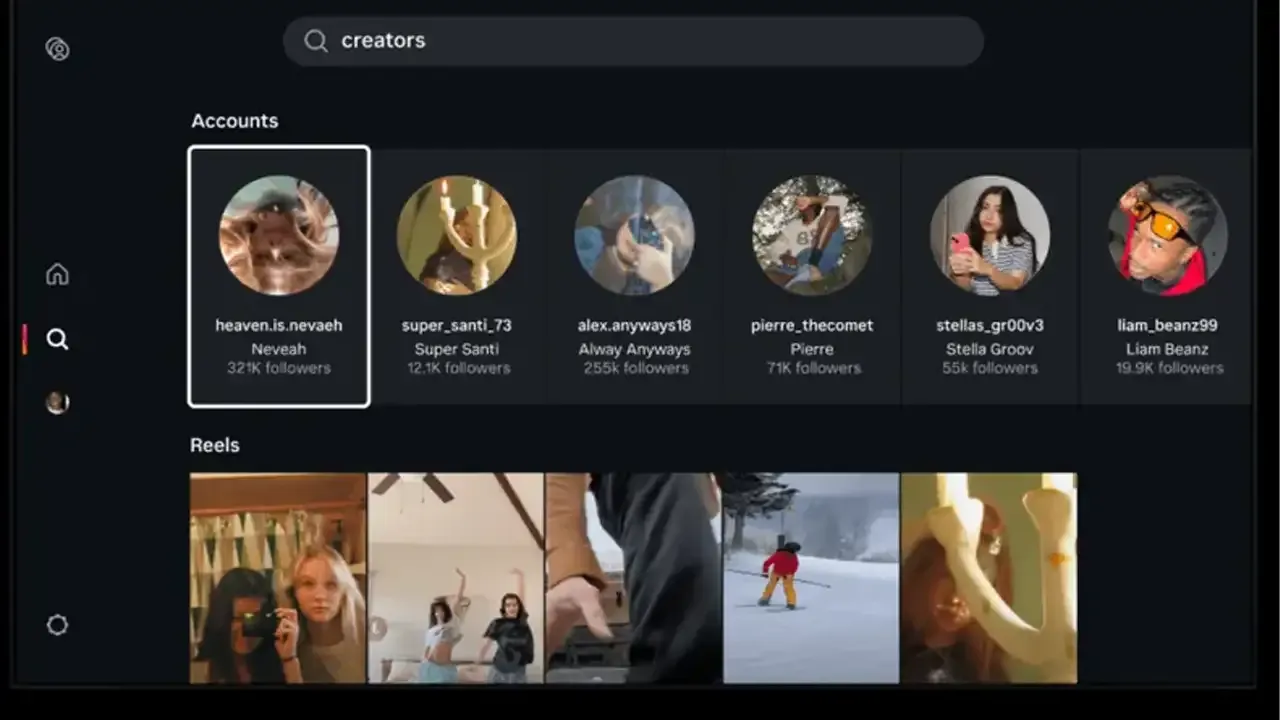
Task: Click the Home icon in the sidebar
Action: 58,275
